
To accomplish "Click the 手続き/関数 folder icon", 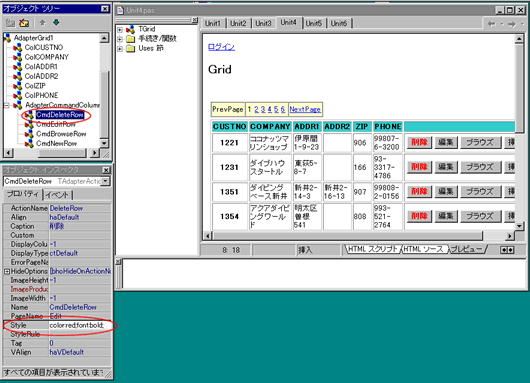I will point(130,39).
